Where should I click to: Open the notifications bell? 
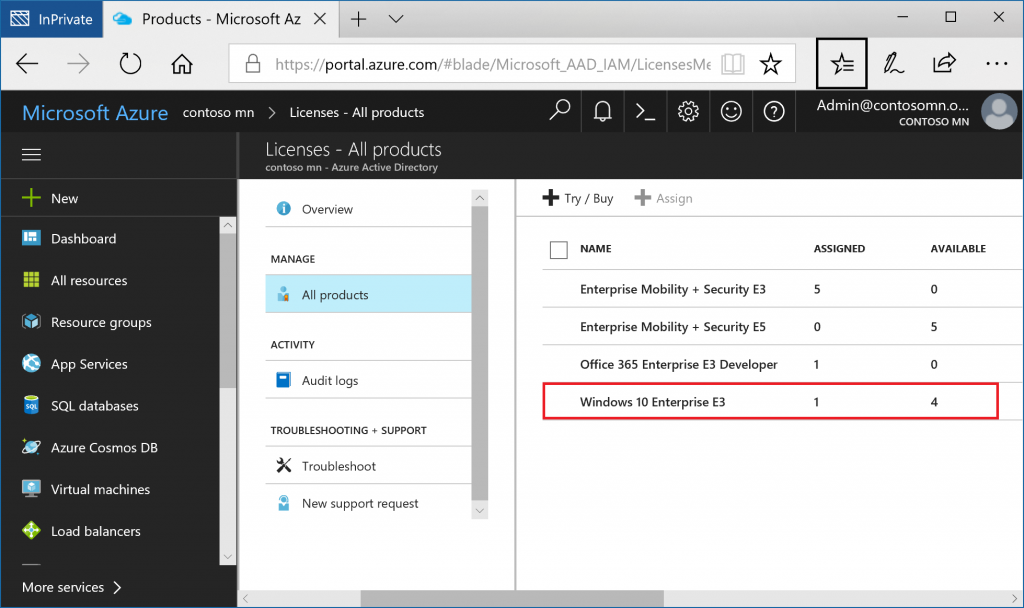pos(602,111)
